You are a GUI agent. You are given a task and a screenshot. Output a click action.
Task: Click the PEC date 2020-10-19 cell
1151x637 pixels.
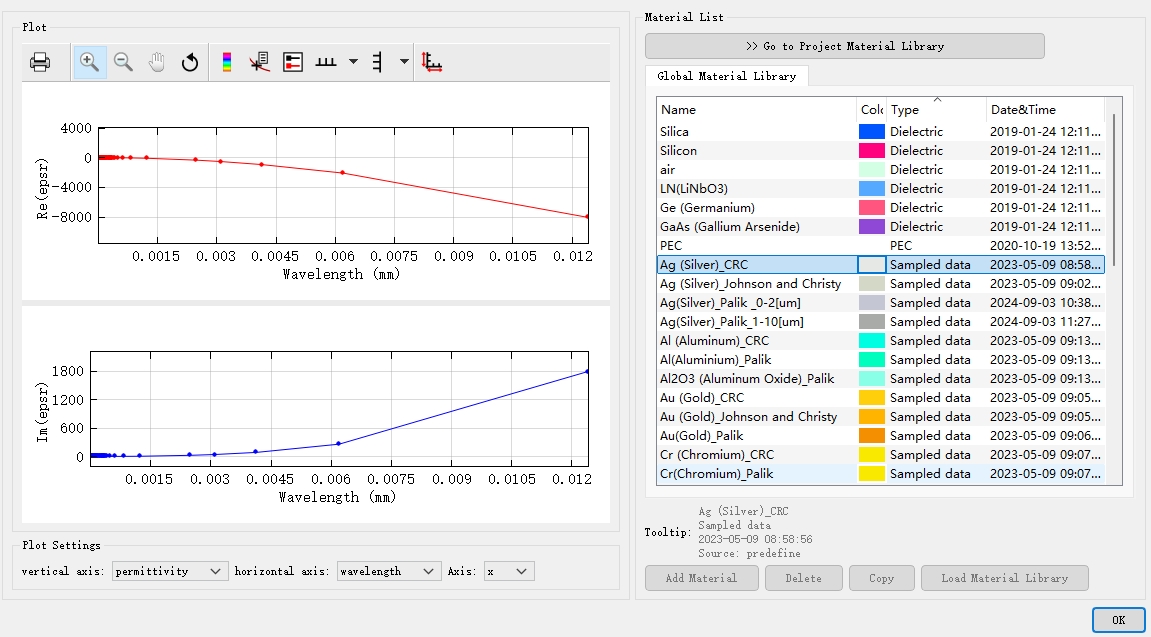(1045, 246)
